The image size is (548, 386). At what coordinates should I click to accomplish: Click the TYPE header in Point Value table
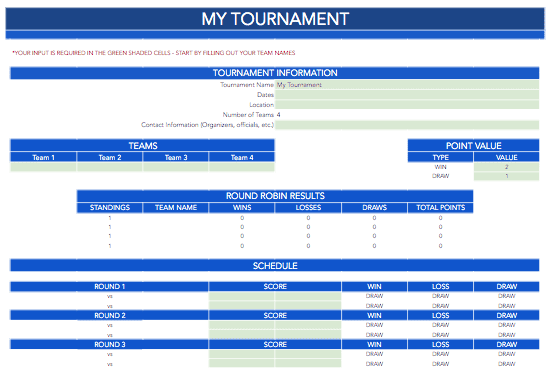(440, 158)
